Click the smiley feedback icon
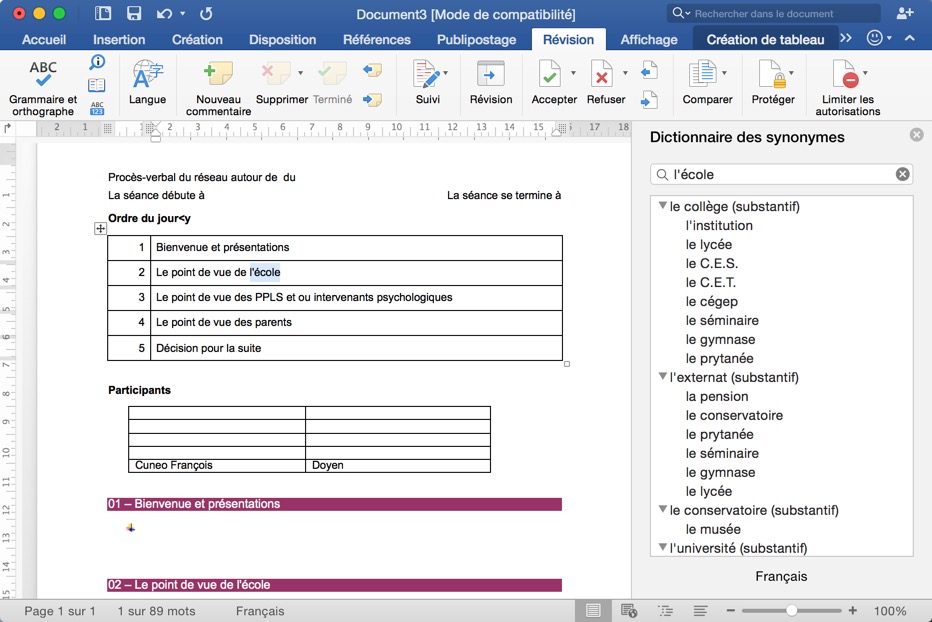The width and height of the screenshot is (932, 622). (874, 38)
